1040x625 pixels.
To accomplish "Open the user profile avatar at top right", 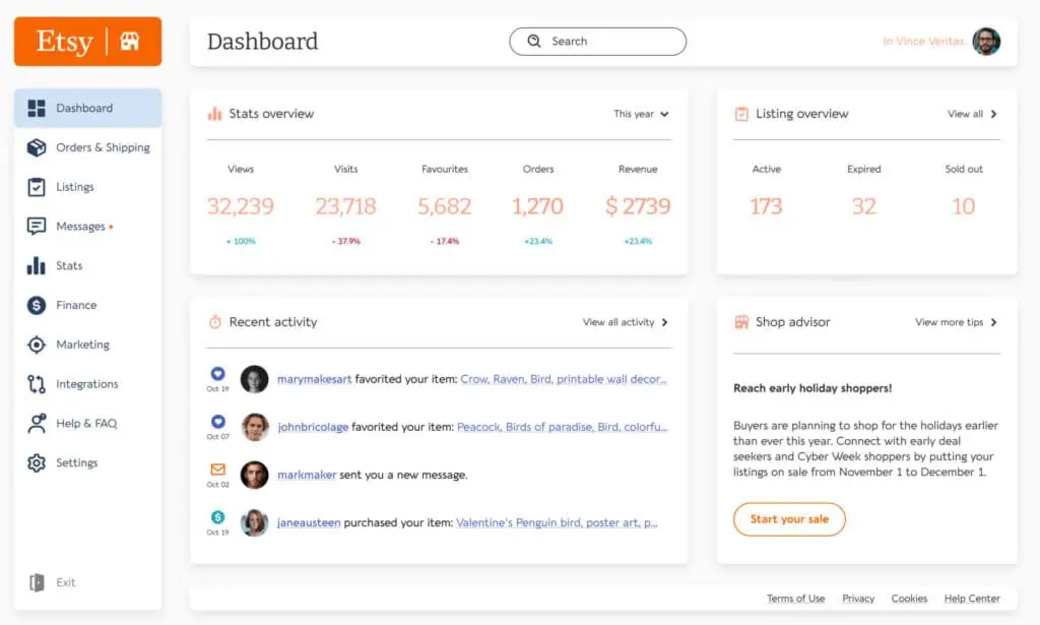I will coord(986,41).
